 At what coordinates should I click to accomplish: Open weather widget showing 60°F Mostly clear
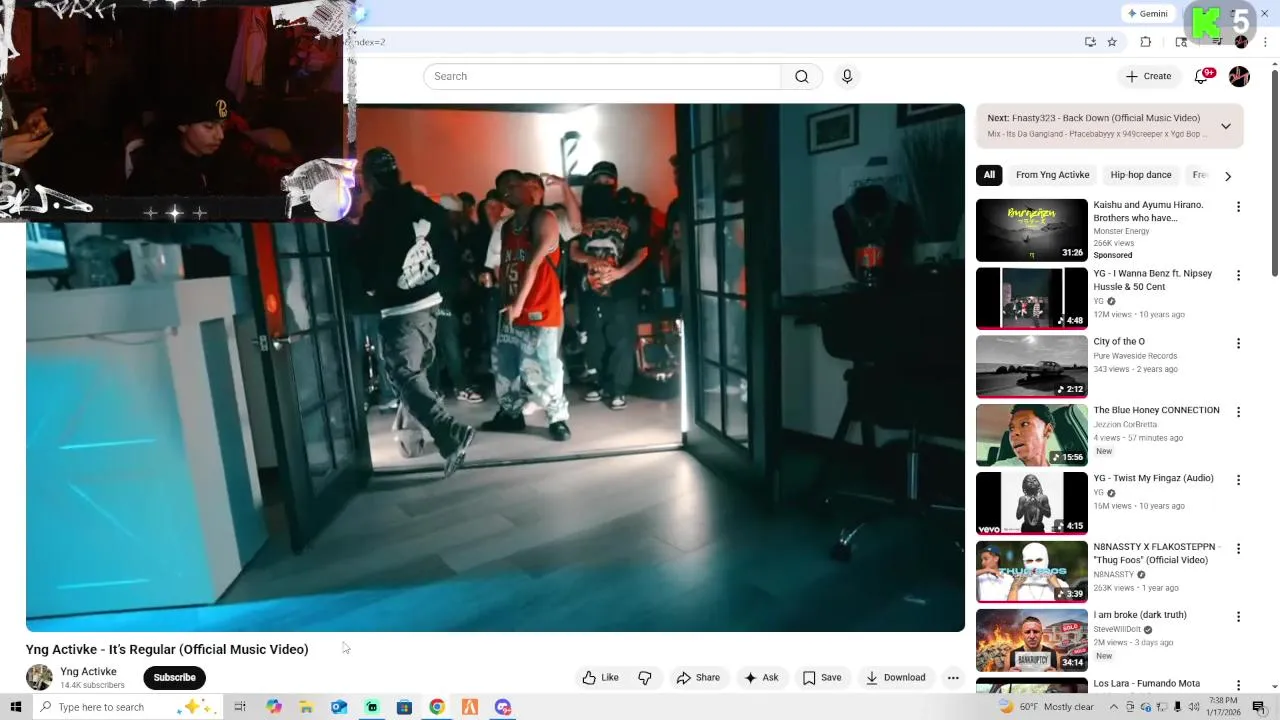1047,707
